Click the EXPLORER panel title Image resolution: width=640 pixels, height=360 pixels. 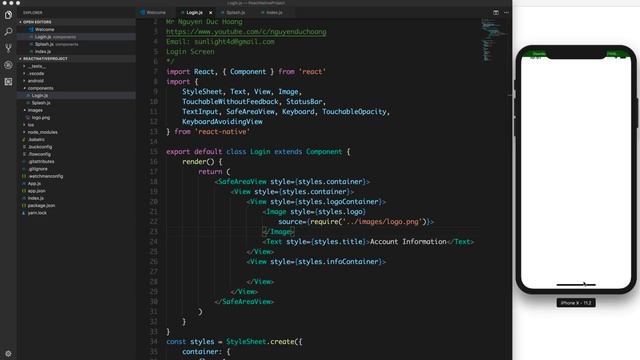[x=32, y=13]
